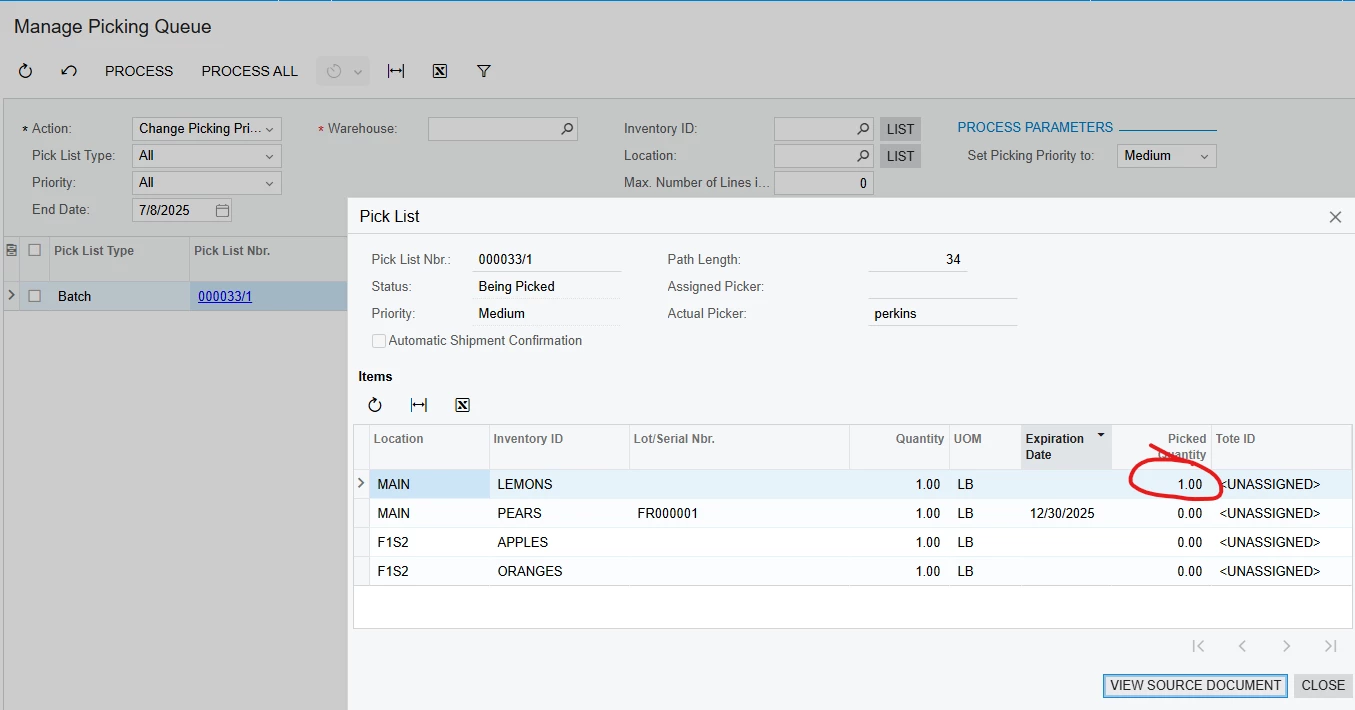Go to previous page of Items grid
The height and width of the screenshot is (710, 1355).
1242,646
